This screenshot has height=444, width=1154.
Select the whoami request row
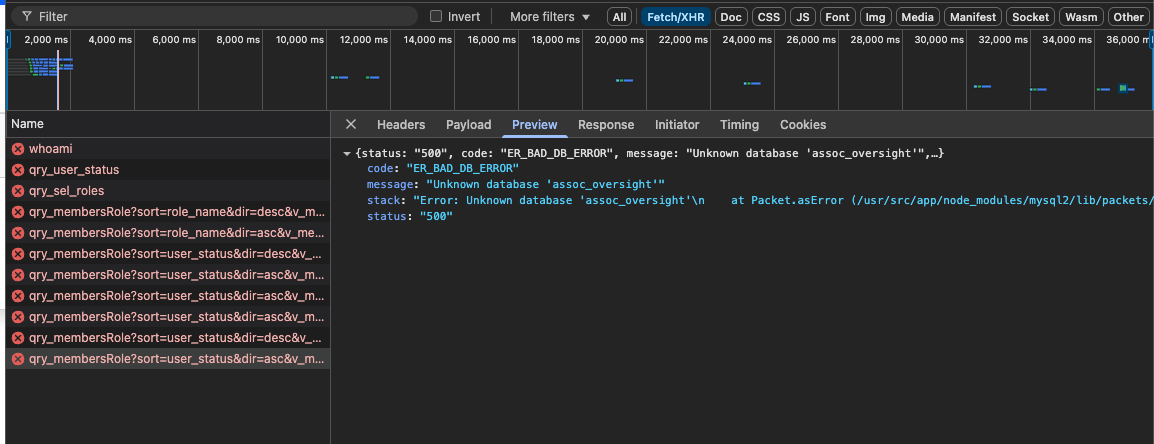pyautogui.click(x=168, y=149)
